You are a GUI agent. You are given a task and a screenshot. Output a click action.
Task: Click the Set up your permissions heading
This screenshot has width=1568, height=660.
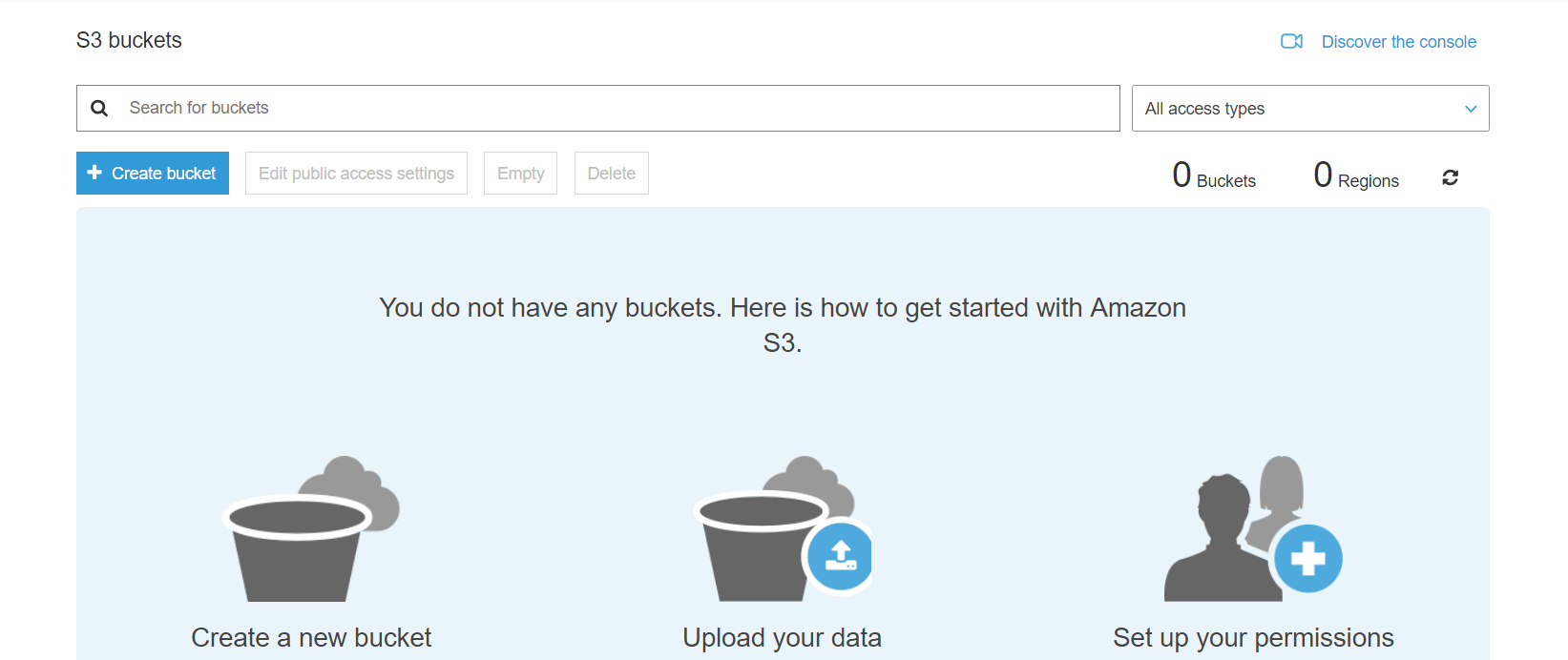click(x=1252, y=637)
